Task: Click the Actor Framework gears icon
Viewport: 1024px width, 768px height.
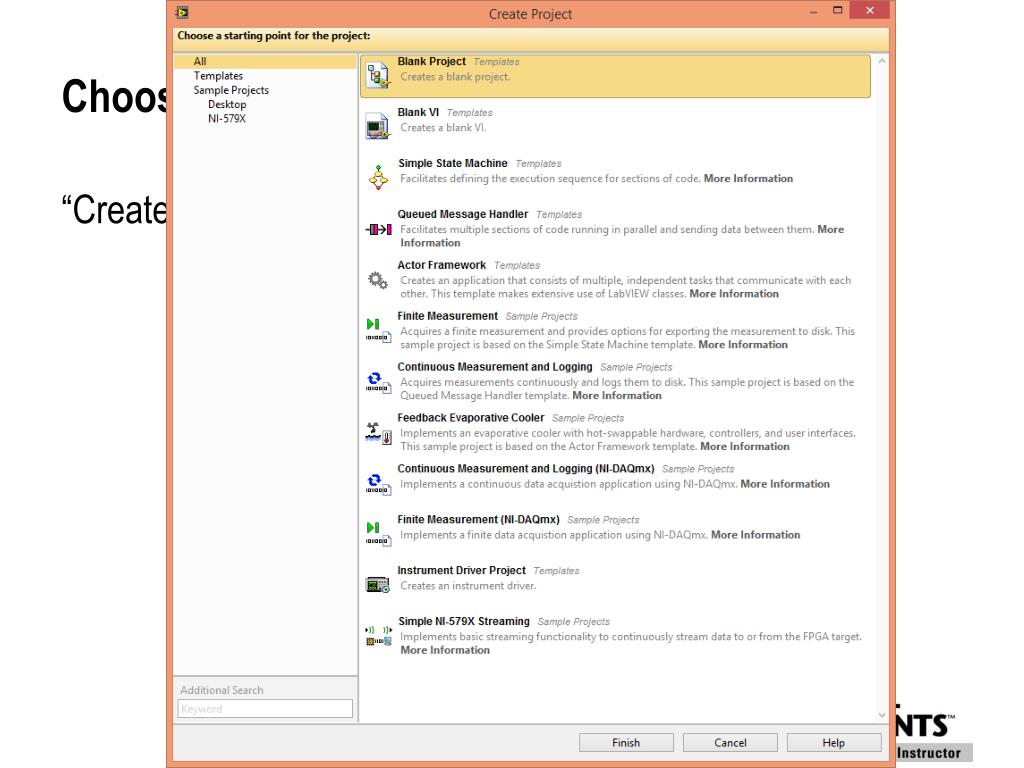Action: click(x=377, y=280)
